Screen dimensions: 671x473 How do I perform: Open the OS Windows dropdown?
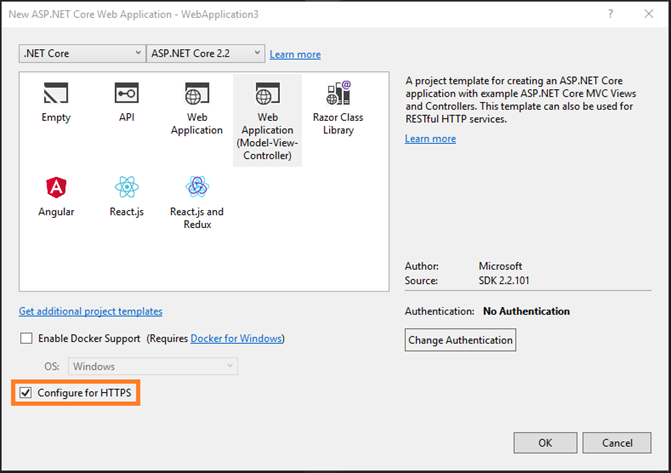[153, 366]
